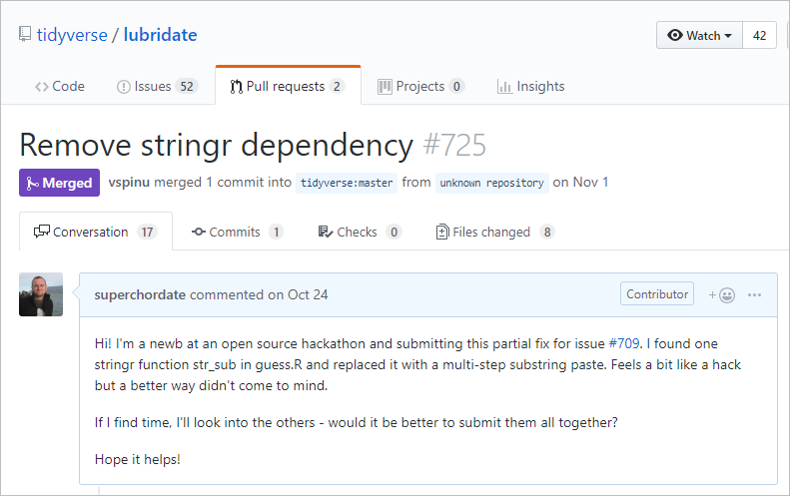This screenshot has width=790, height=496.
Task: Visit superchordate's profile from the comment header
Action: click(139, 295)
